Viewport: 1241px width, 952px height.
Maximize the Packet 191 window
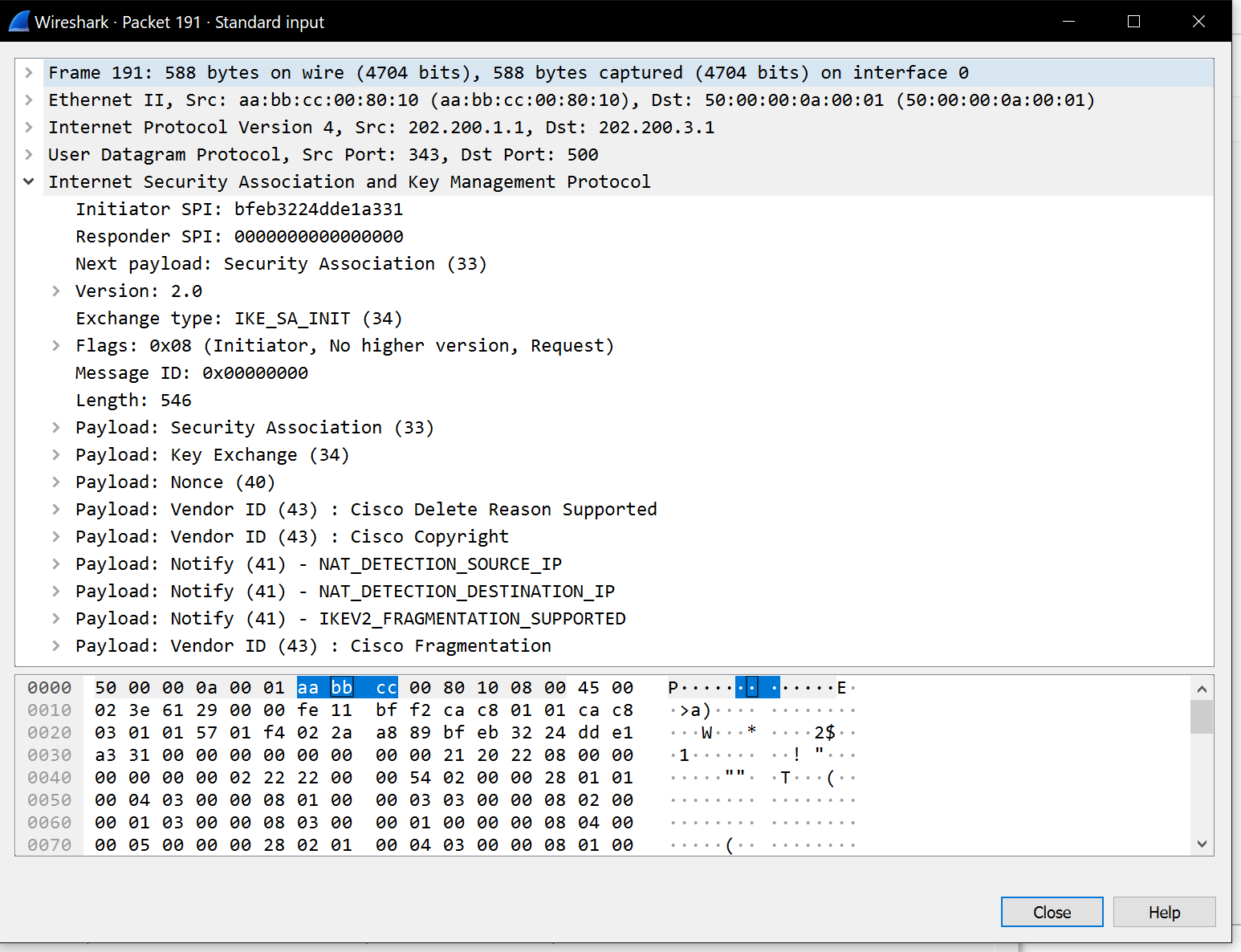pyautogui.click(x=1133, y=22)
